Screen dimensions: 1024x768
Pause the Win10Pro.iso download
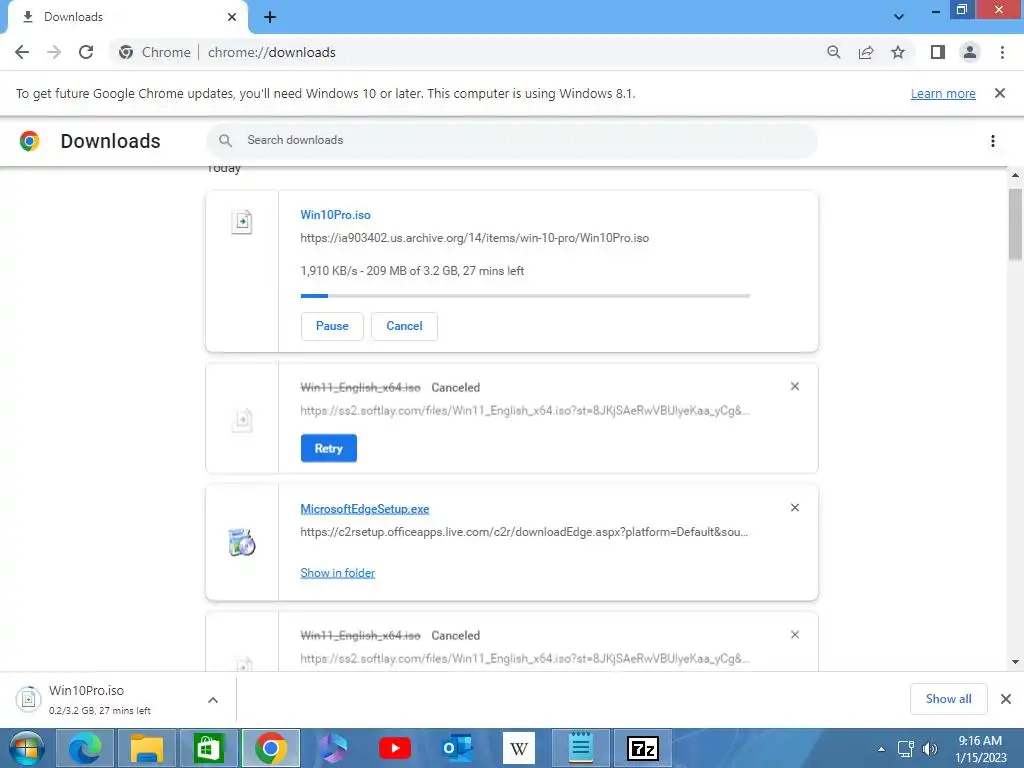point(332,326)
